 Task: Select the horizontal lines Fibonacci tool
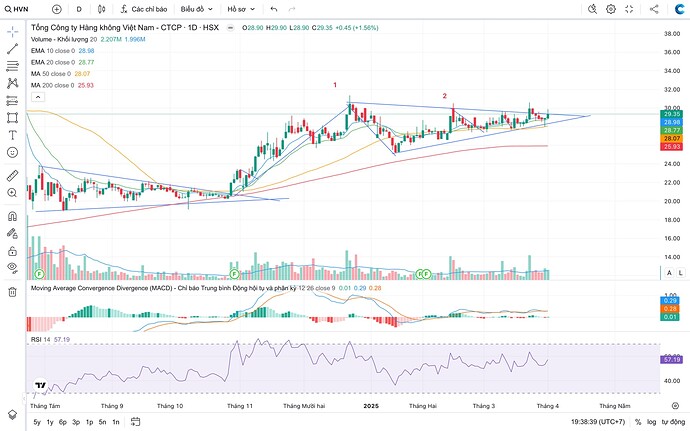coord(12,66)
